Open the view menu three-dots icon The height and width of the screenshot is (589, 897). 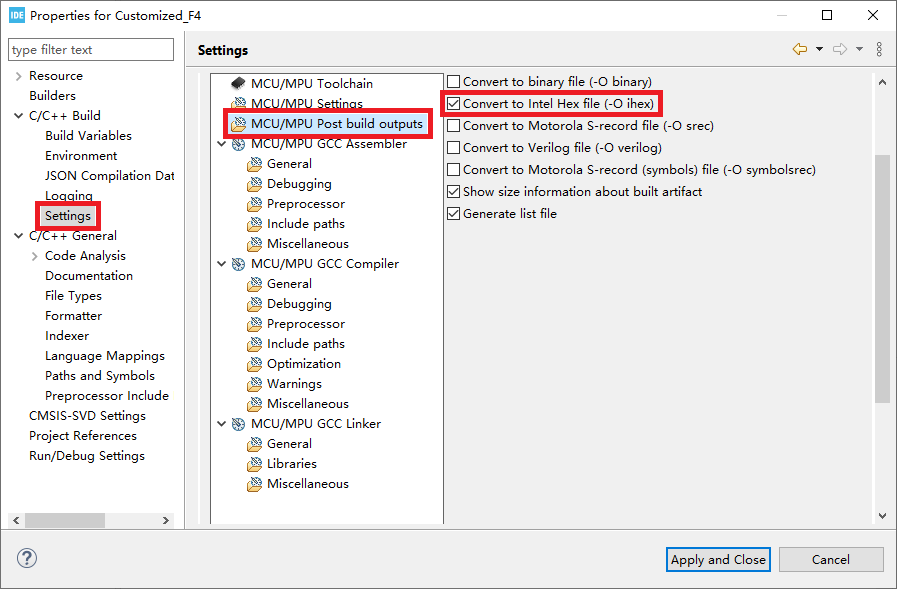click(879, 49)
